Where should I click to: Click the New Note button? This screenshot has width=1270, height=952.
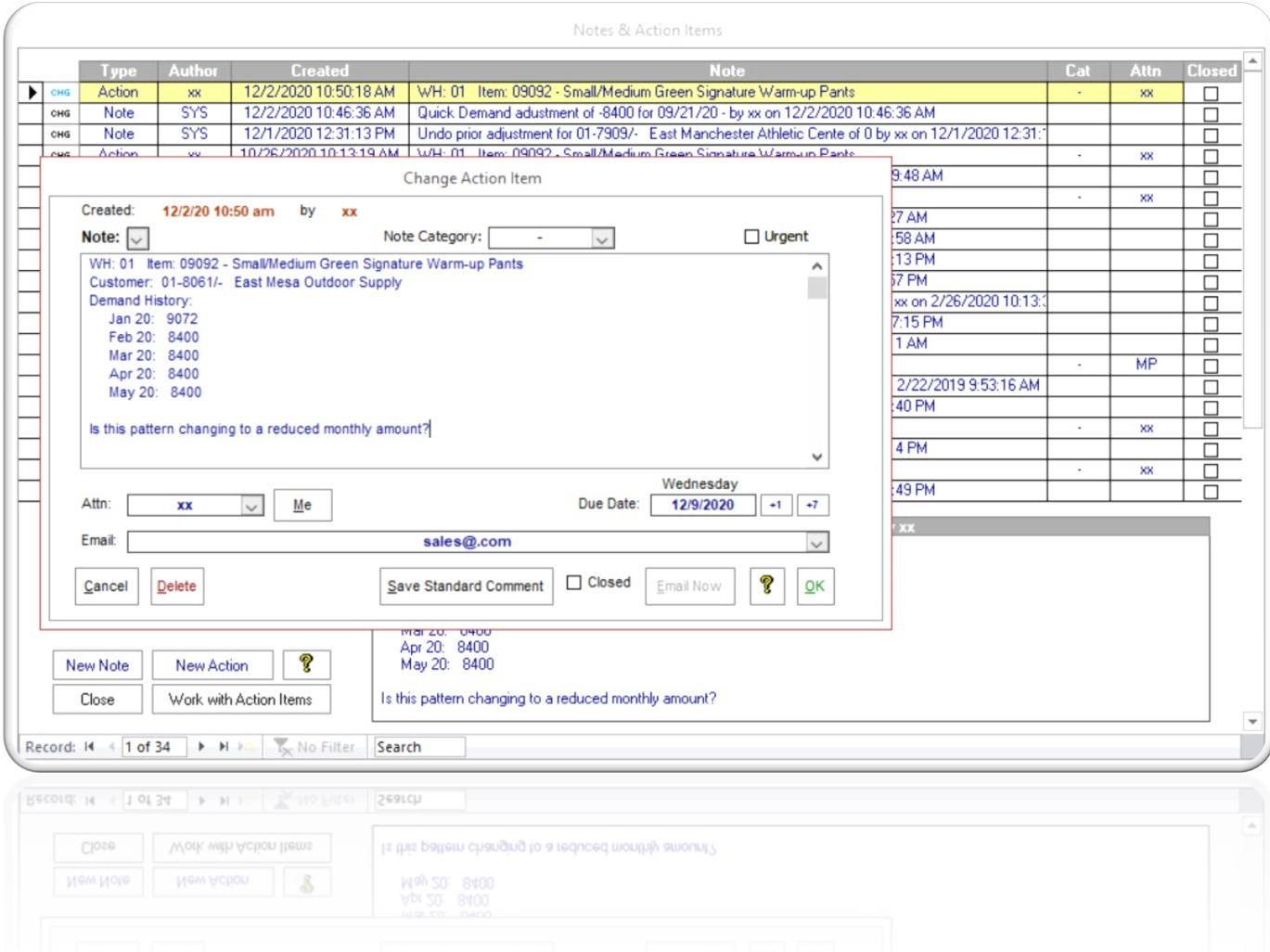(x=97, y=665)
